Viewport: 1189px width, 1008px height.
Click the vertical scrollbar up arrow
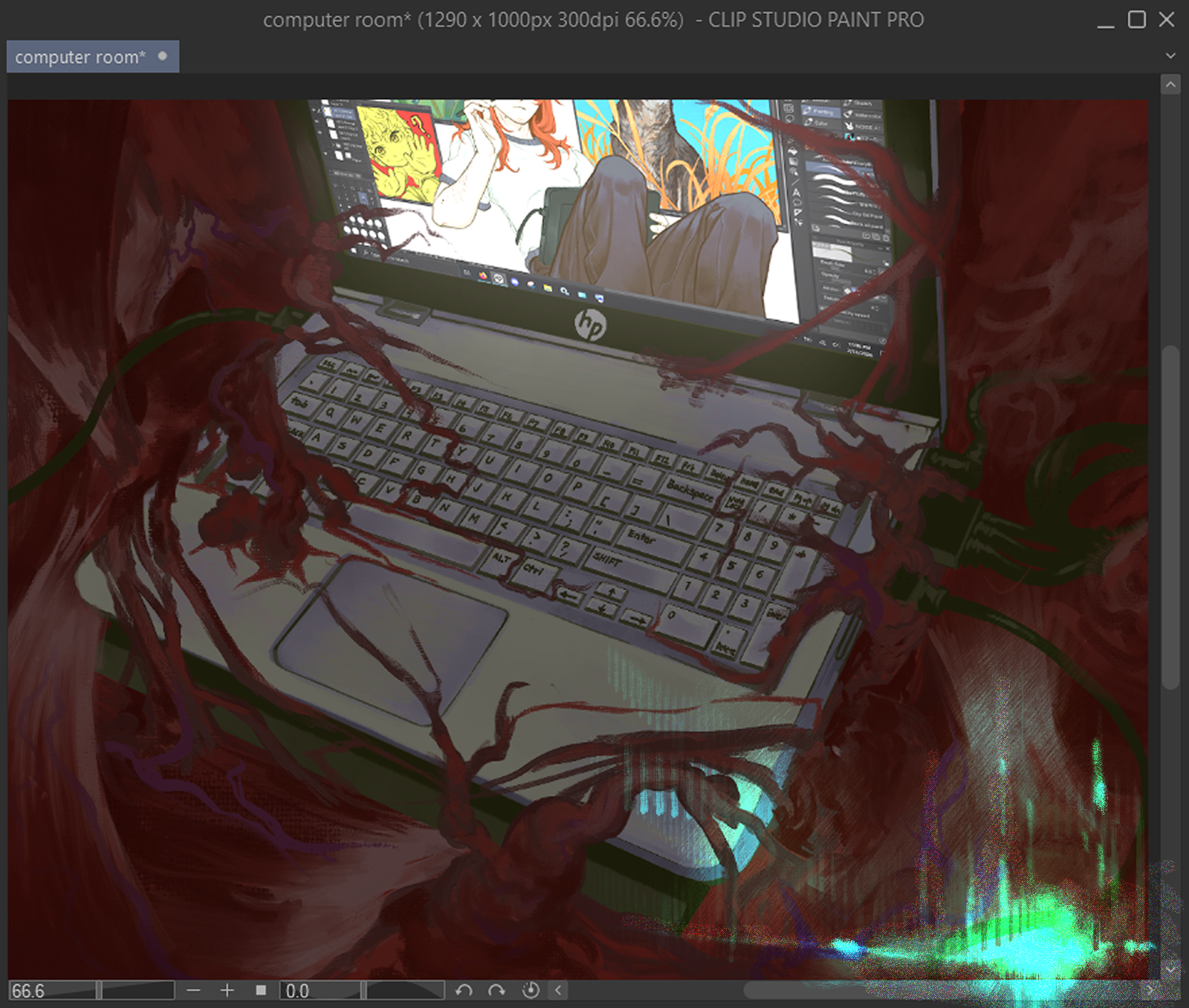coord(1170,85)
